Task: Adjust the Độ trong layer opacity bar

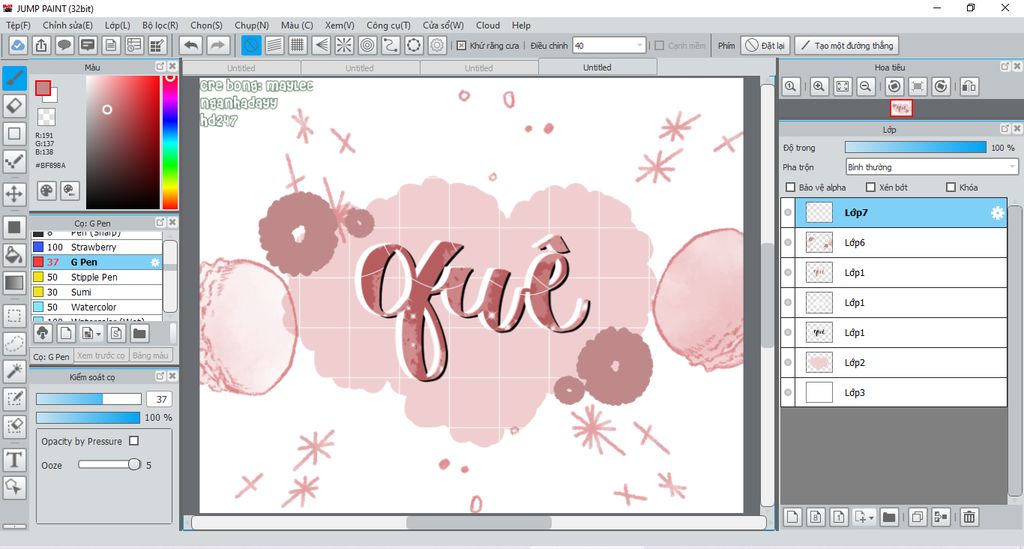Action: pos(916,148)
